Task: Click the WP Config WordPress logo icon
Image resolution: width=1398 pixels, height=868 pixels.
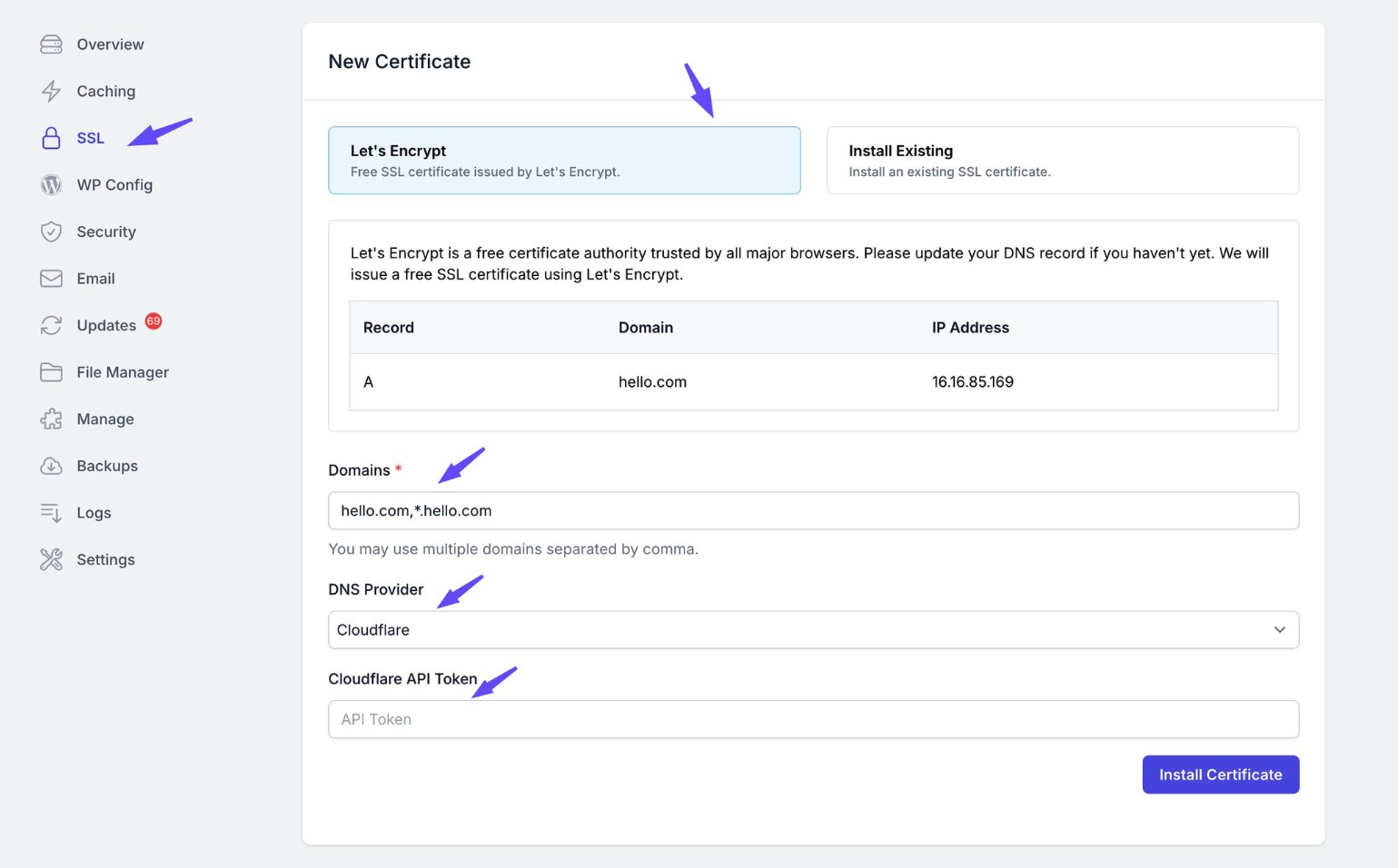Action: [51, 184]
